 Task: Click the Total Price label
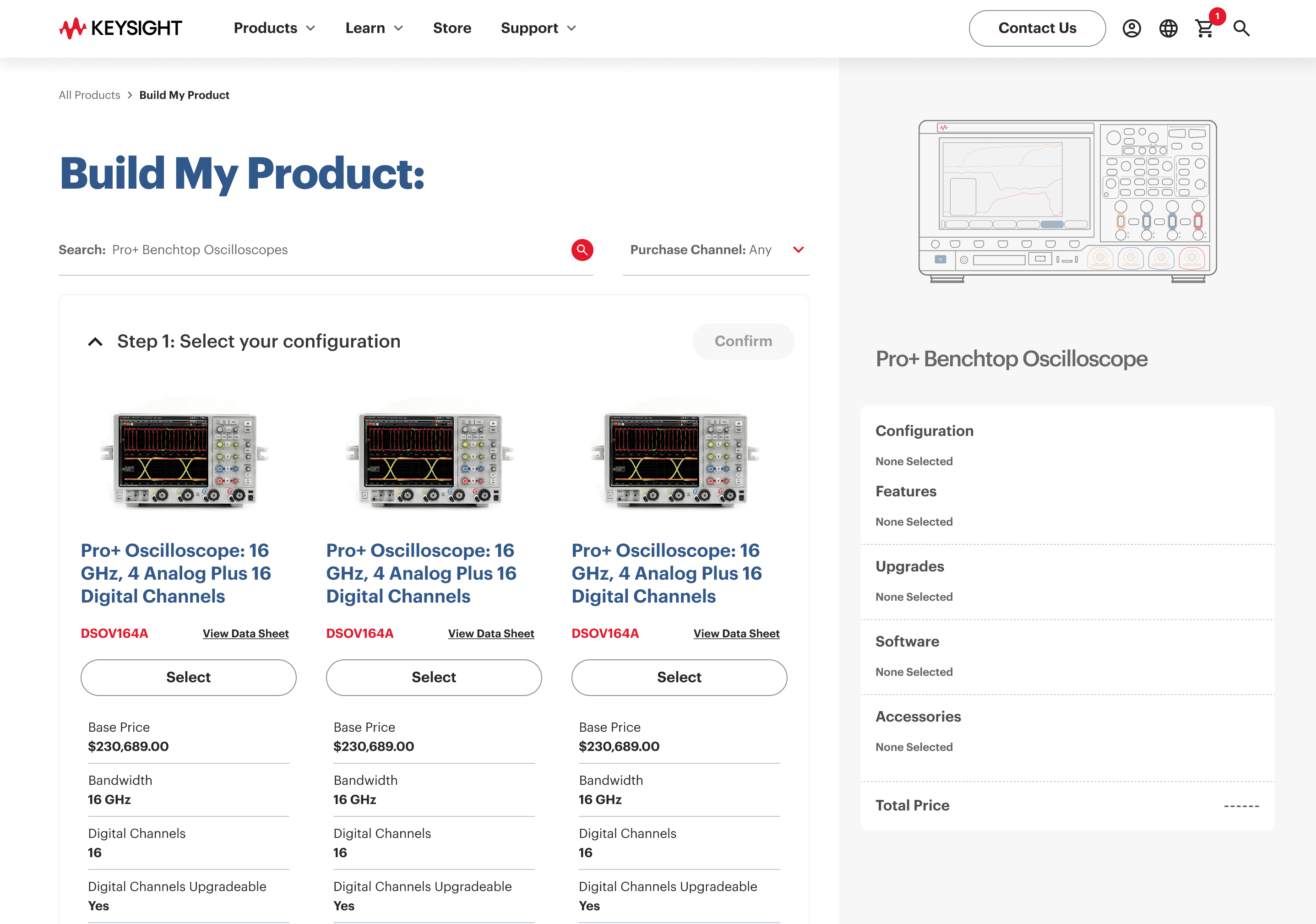913,805
